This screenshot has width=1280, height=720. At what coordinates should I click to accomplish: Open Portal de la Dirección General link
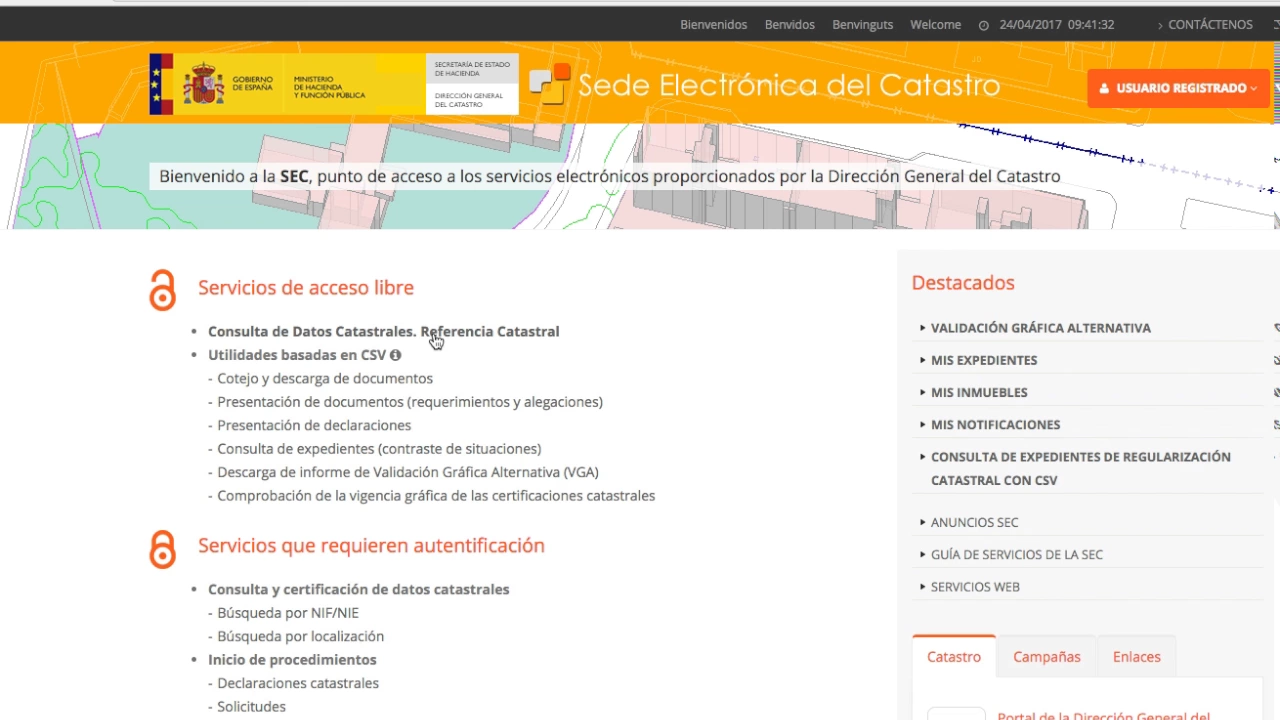point(1104,714)
